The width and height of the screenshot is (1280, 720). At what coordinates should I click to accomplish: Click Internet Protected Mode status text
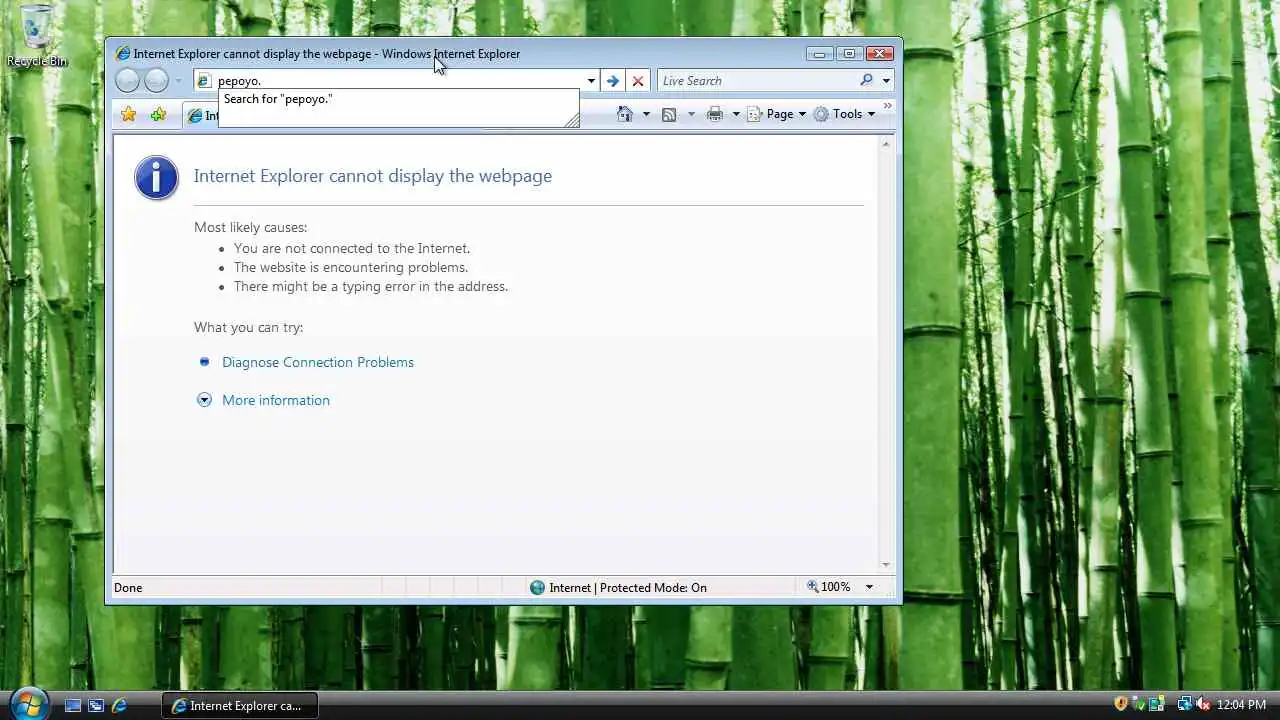(628, 588)
